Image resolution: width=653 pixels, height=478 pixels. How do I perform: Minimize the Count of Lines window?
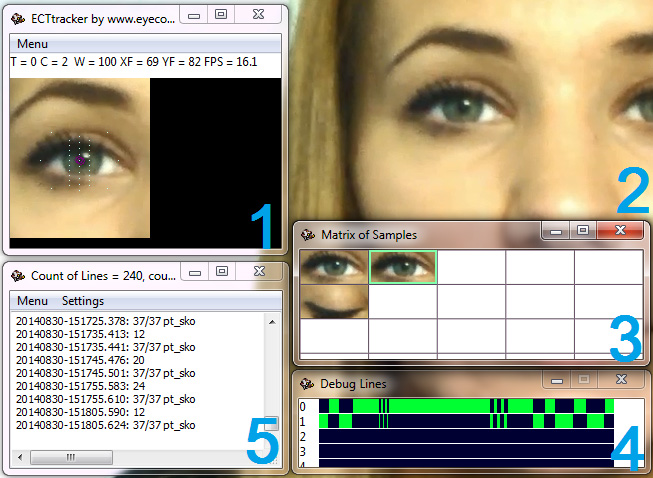[195, 271]
